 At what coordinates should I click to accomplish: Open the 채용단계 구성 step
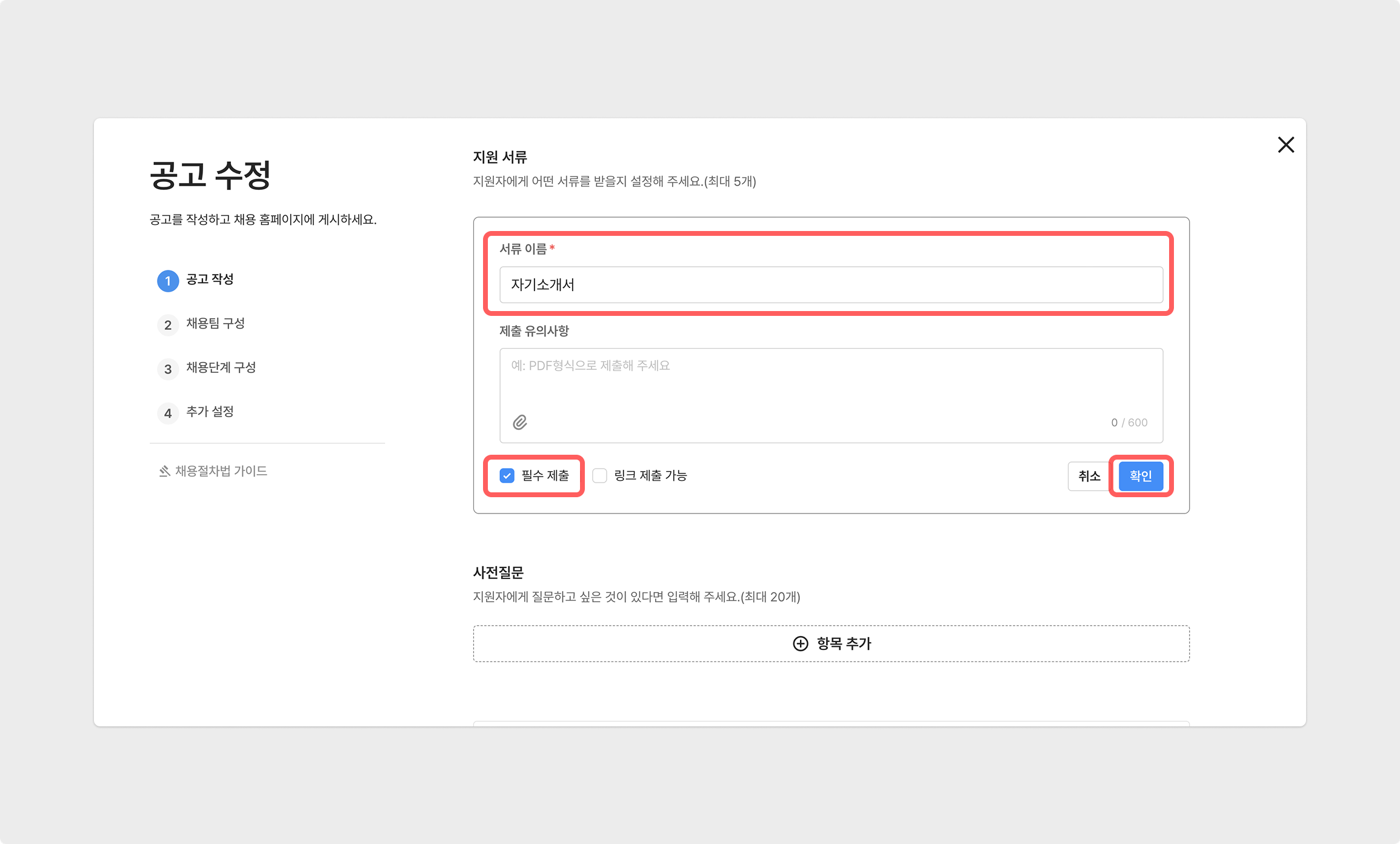pos(221,368)
